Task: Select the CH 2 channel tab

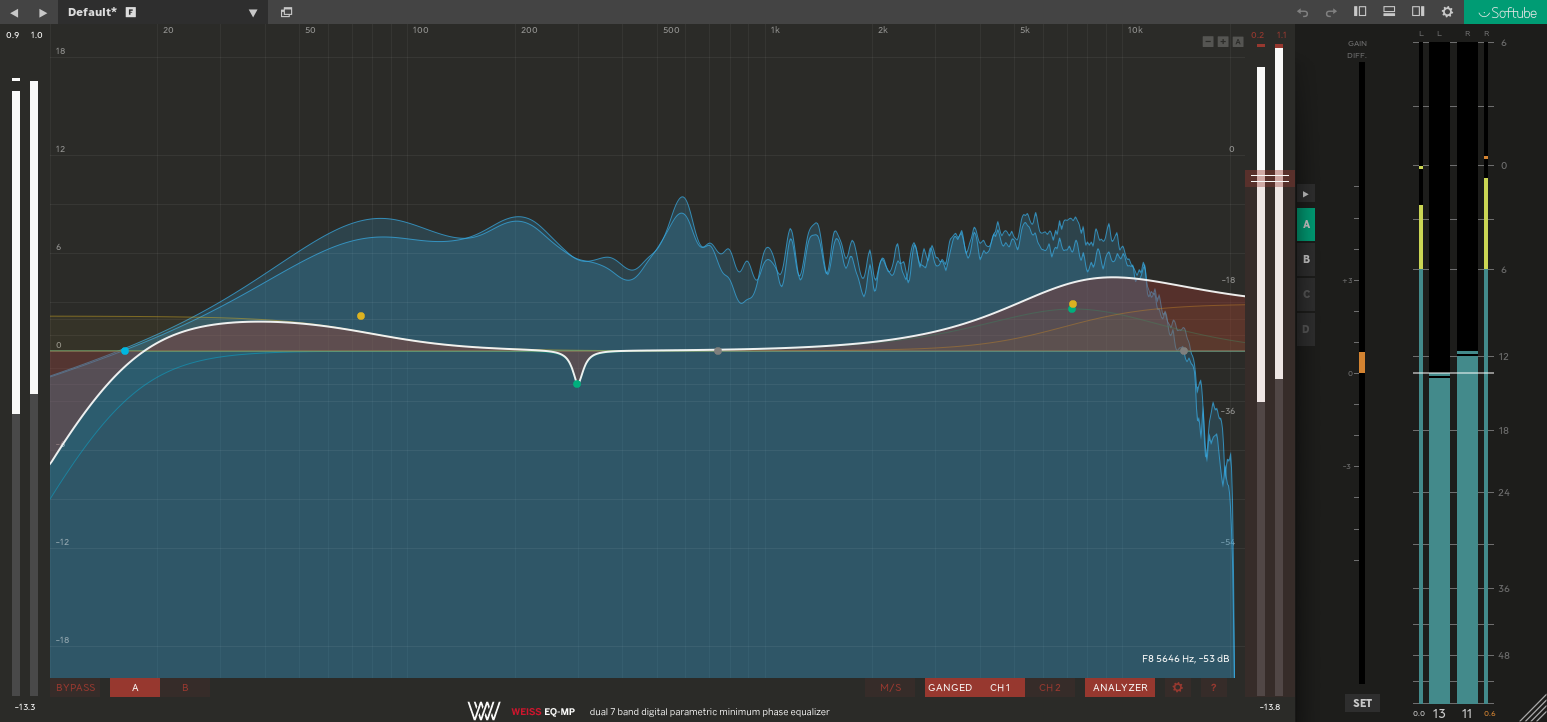Action: 1049,688
